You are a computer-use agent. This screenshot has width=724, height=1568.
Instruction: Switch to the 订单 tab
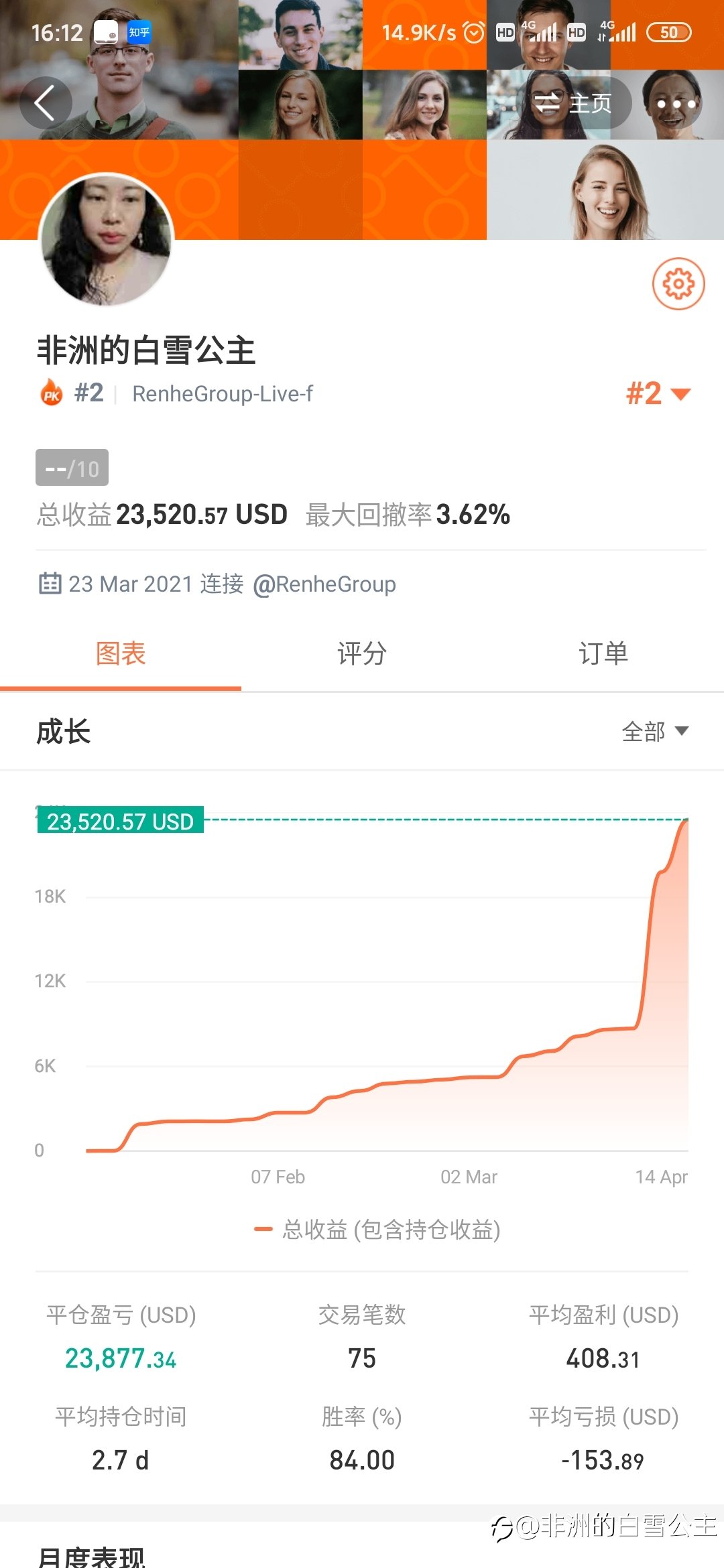coord(603,653)
